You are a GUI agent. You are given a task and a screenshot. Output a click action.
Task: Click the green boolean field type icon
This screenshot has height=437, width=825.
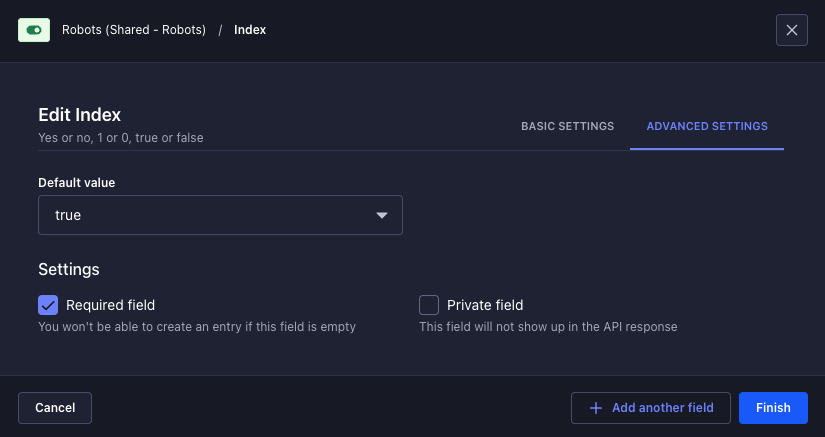pos(34,30)
